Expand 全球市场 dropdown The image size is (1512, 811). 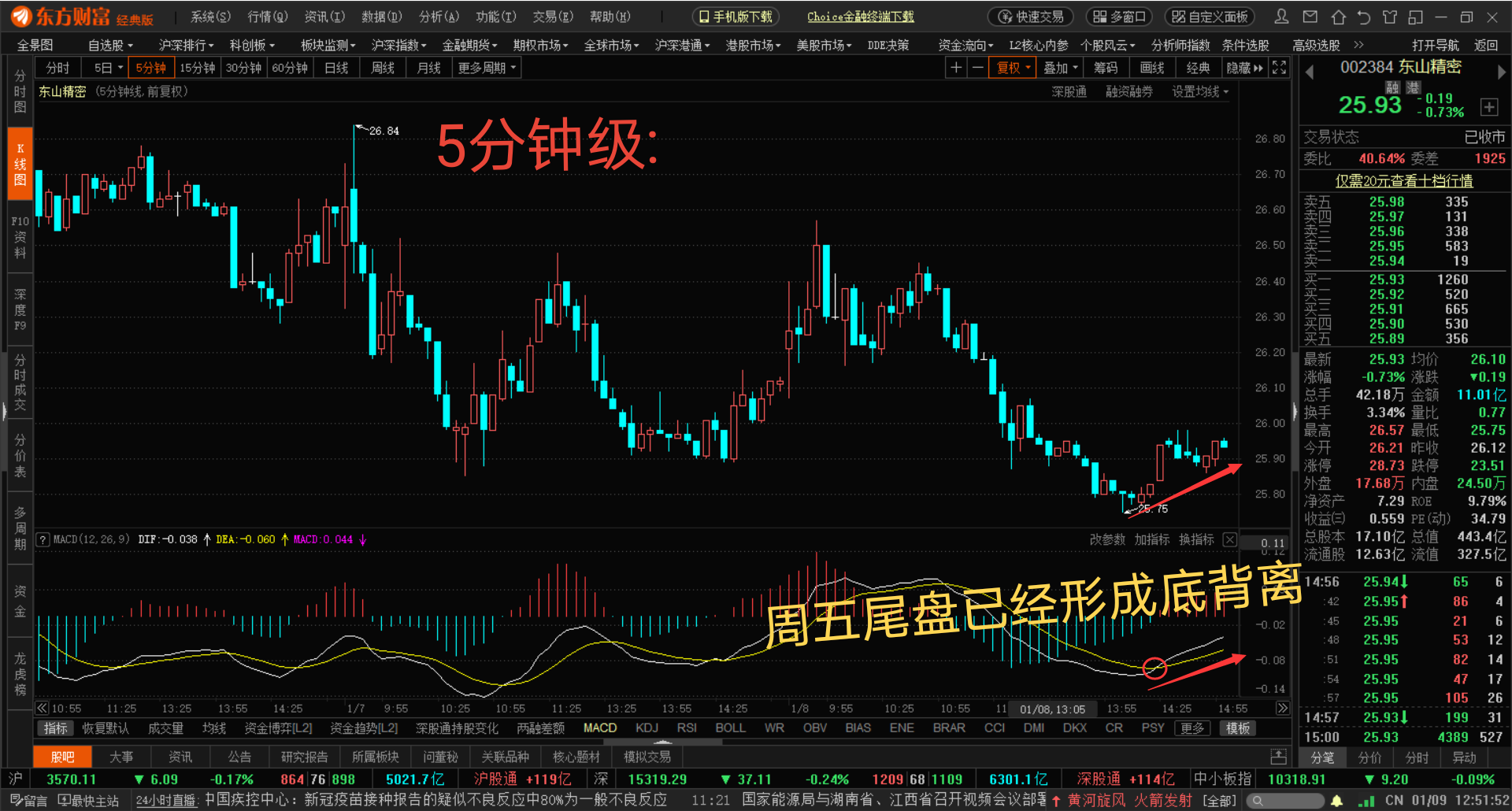pyautogui.click(x=611, y=45)
